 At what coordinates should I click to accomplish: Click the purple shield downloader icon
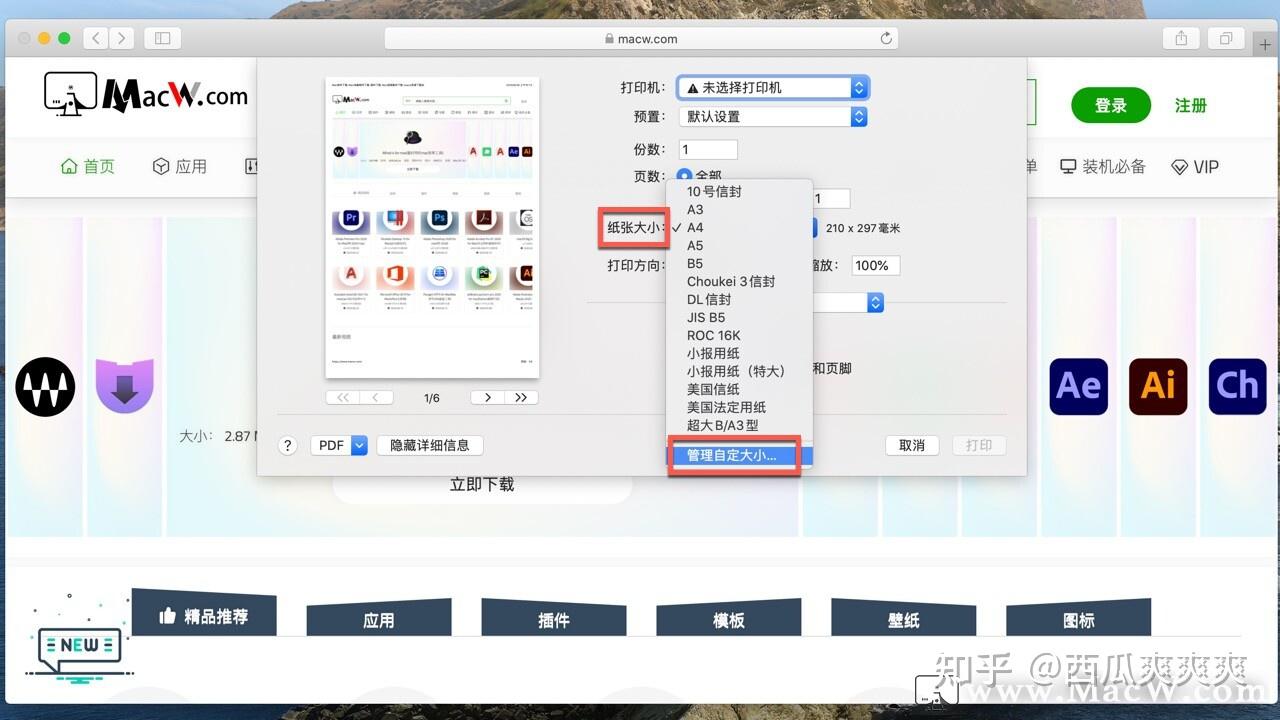tap(124, 385)
